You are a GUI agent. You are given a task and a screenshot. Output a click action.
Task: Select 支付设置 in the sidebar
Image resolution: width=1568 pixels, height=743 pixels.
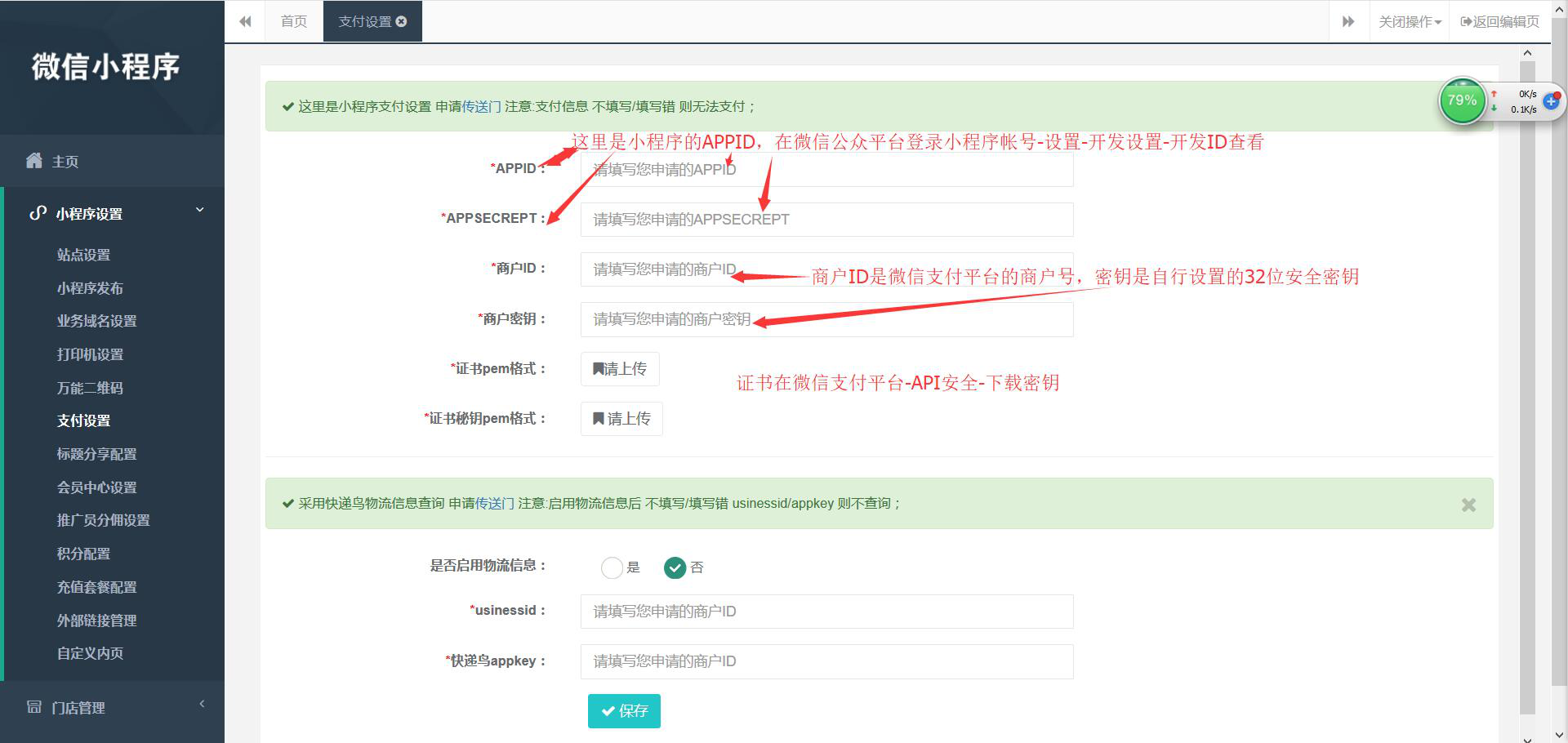tap(83, 420)
